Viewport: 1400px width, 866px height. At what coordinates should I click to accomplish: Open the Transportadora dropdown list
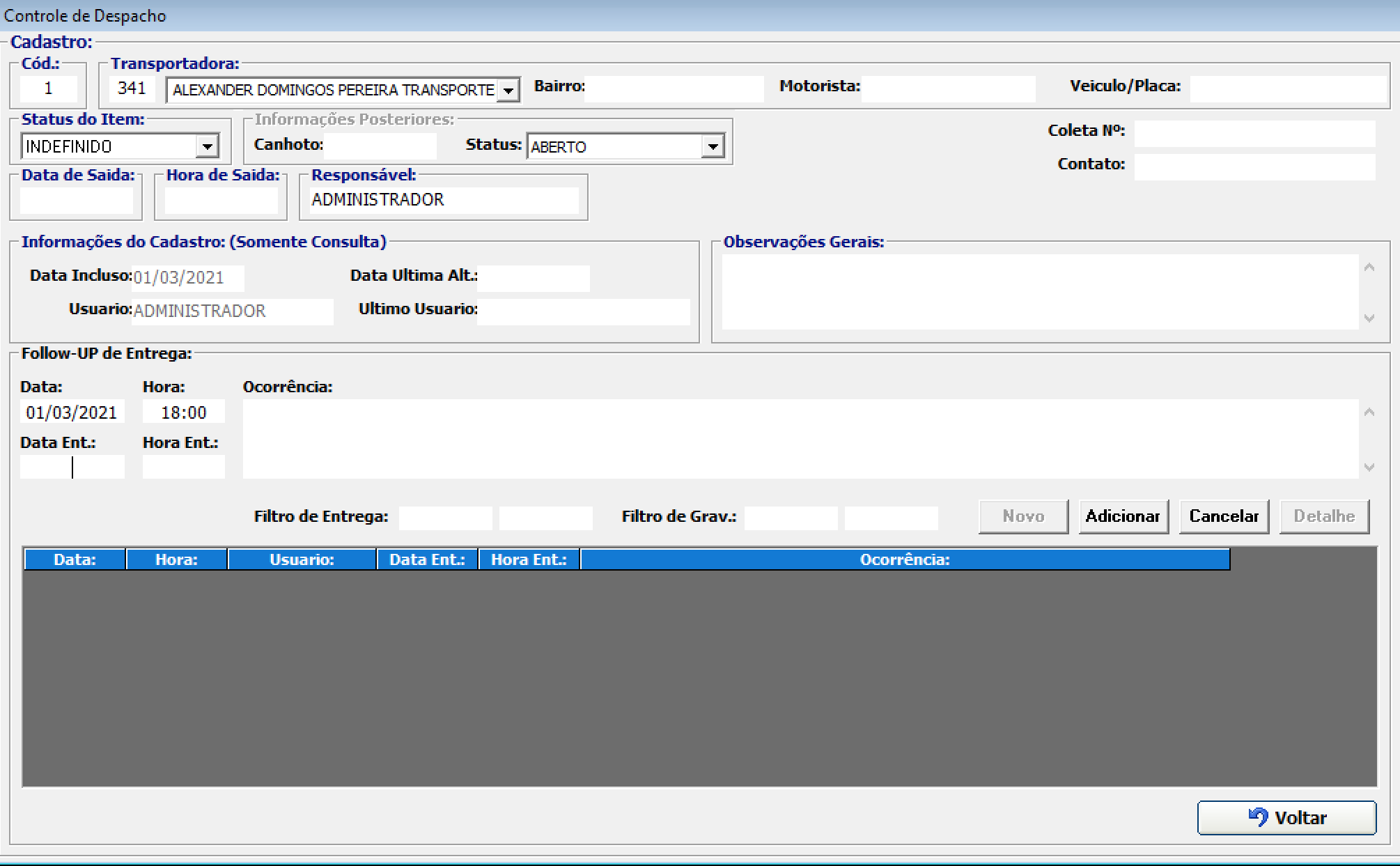click(509, 91)
